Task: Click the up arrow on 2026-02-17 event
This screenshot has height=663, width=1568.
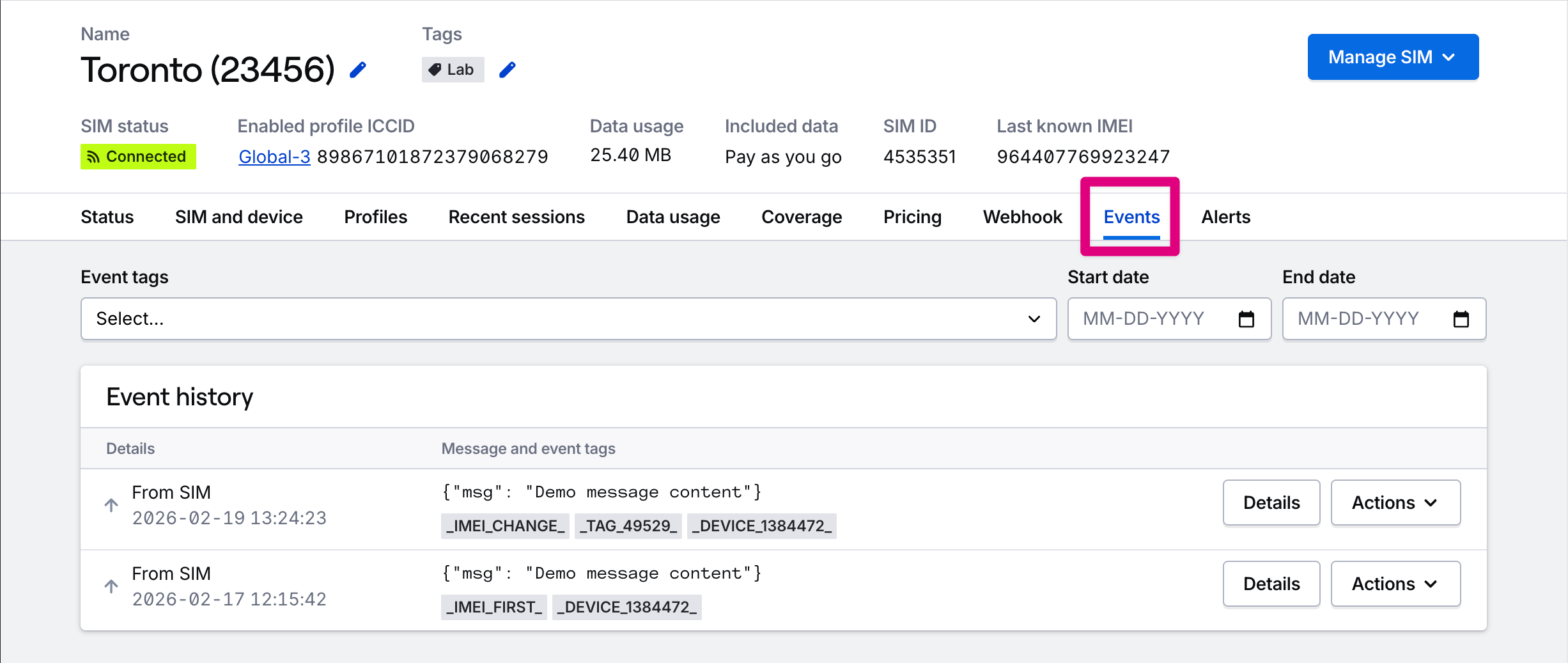Action: pos(111,586)
